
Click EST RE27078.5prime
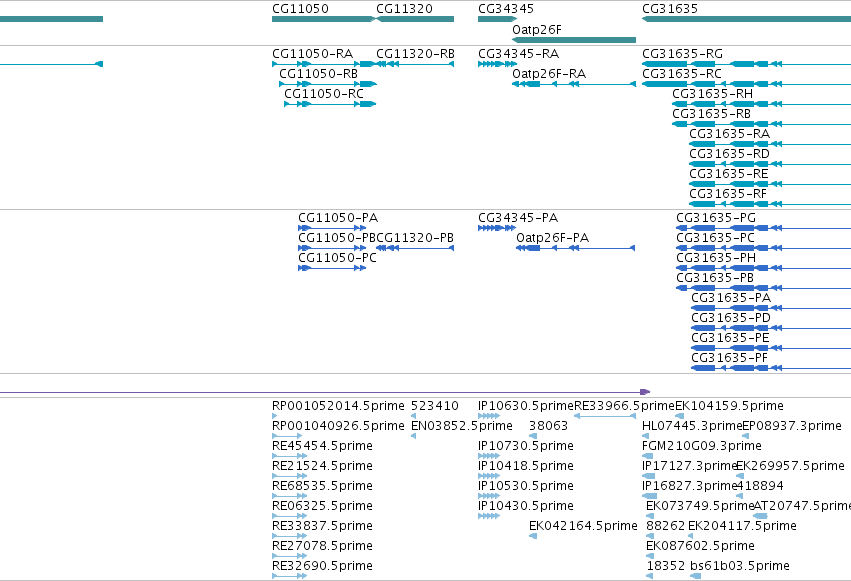(x=322, y=547)
